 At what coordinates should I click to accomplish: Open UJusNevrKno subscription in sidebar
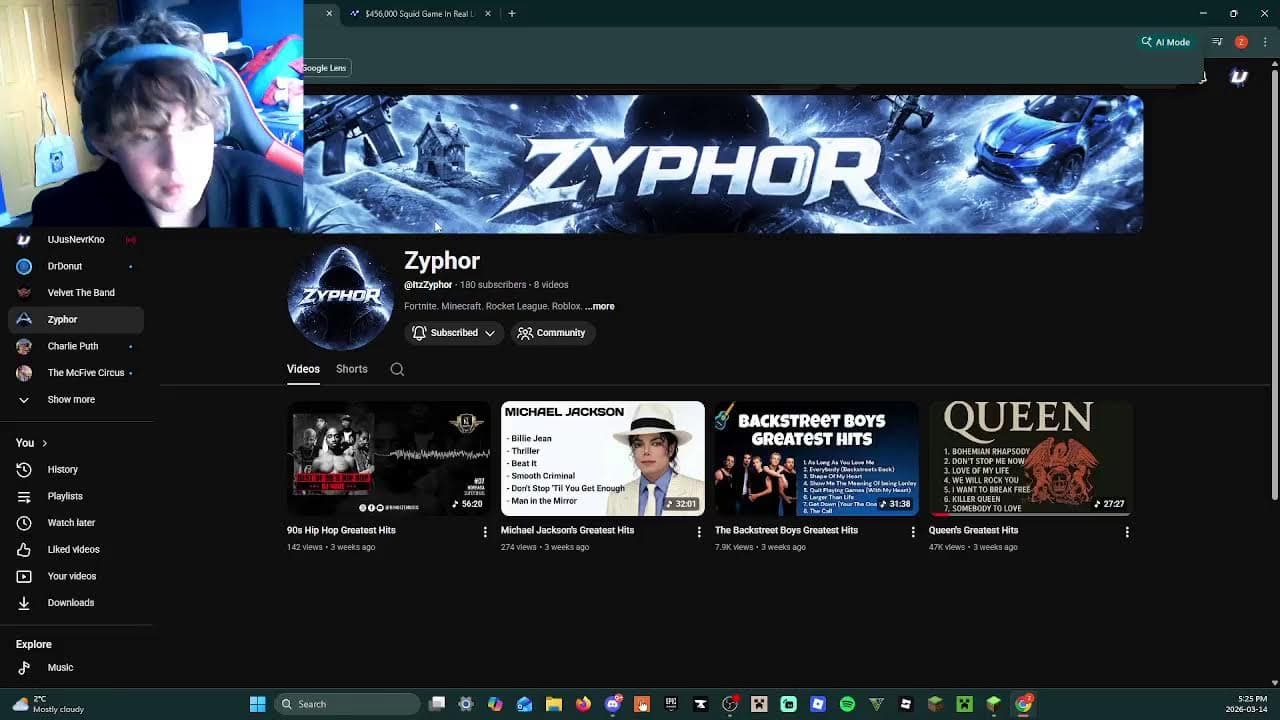tap(76, 240)
